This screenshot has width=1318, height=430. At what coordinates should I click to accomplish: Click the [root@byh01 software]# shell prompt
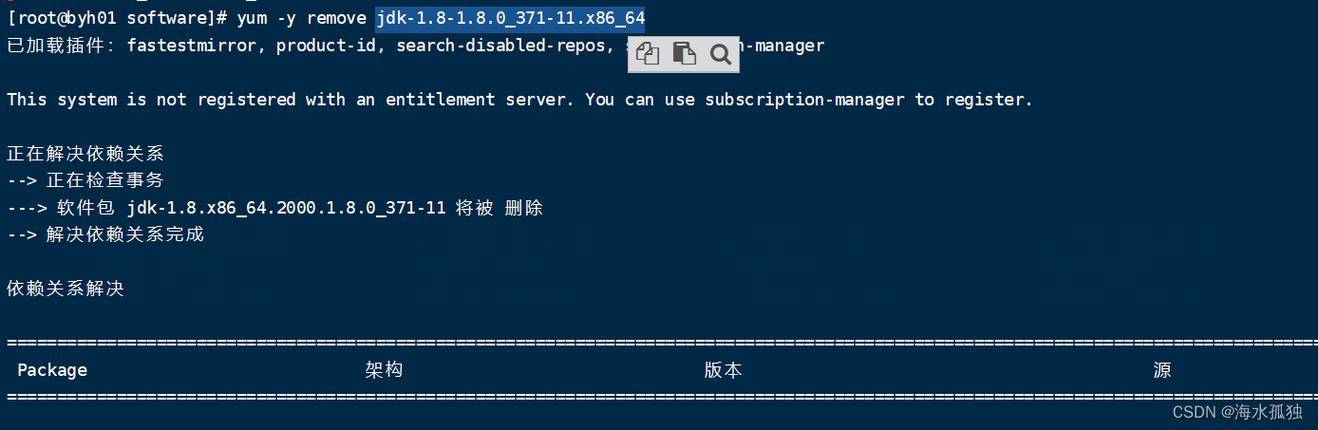pyautogui.click(x=117, y=18)
